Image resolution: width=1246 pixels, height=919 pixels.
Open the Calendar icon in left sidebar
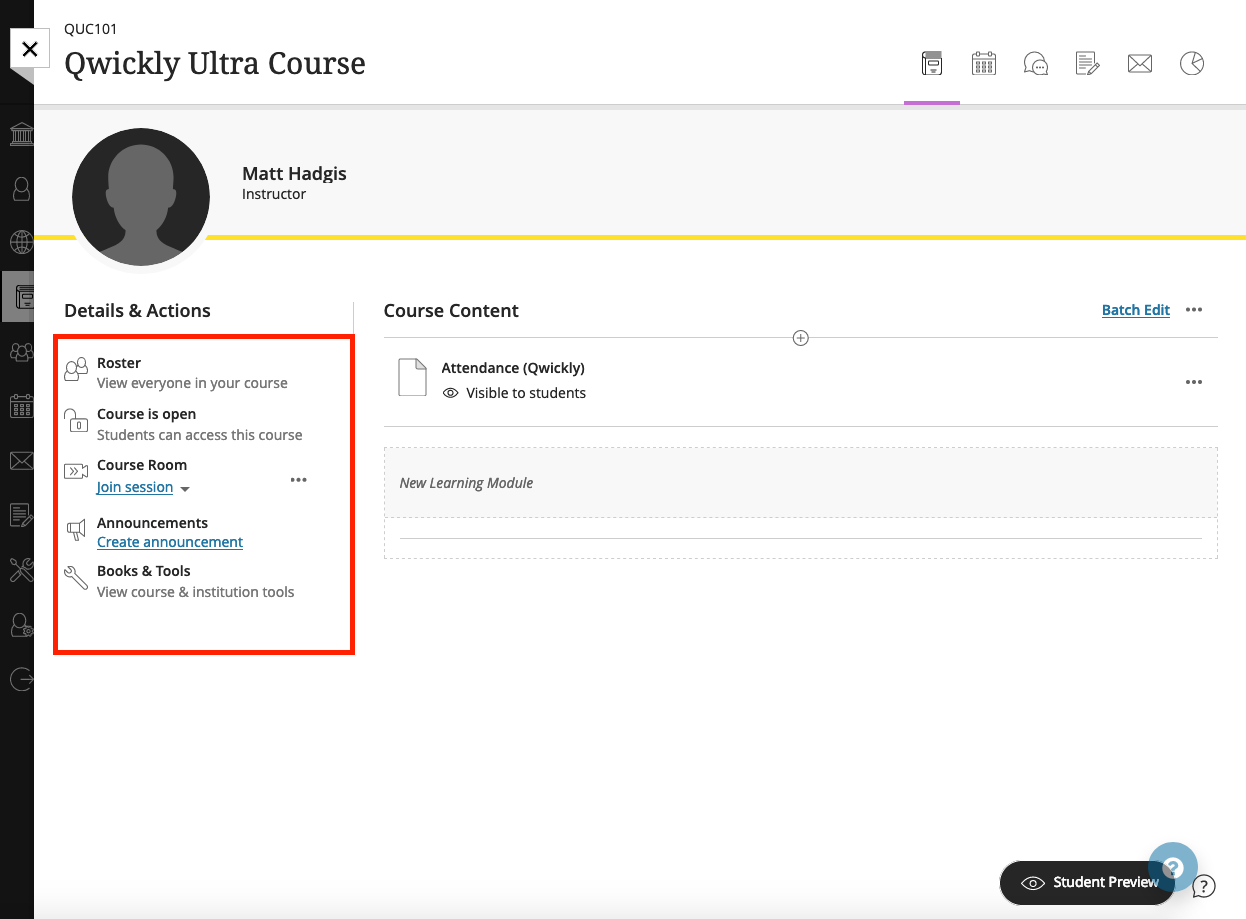21,405
